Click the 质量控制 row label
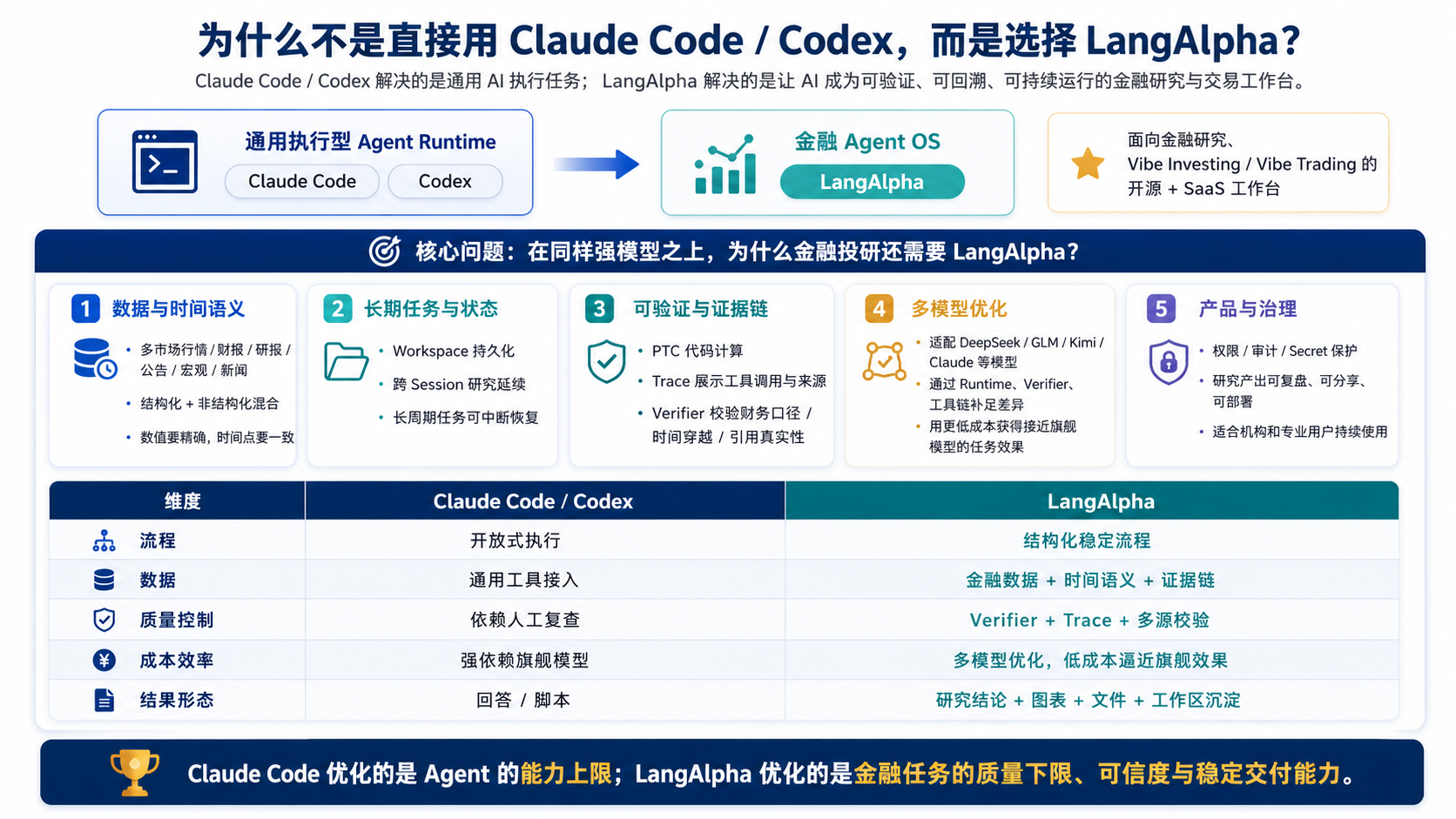 tap(177, 620)
